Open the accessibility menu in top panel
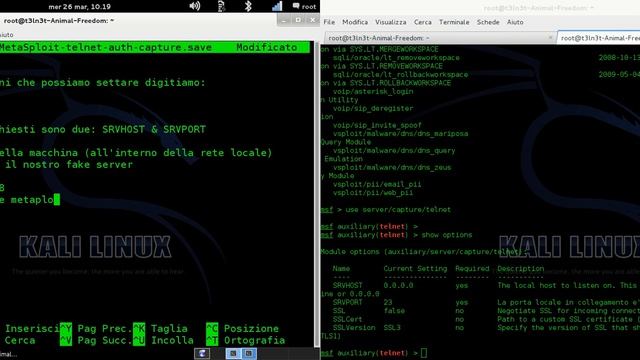Viewport: 640px width, 360px height. pyautogui.click(x=221, y=6)
